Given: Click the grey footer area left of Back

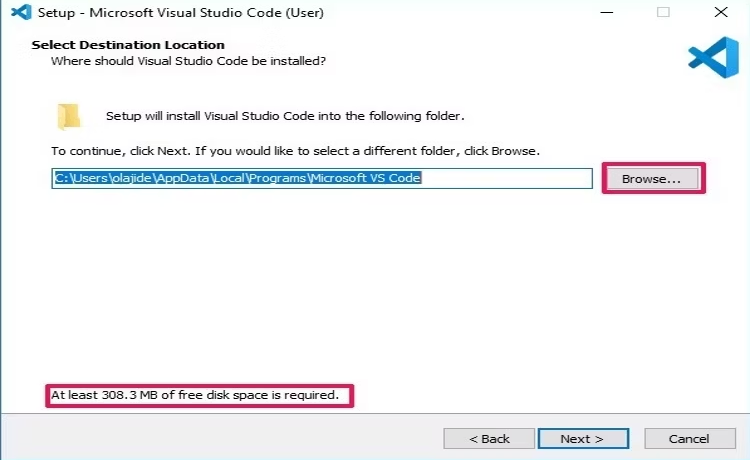Looking at the screenshot, I should (x=222, y=438).
